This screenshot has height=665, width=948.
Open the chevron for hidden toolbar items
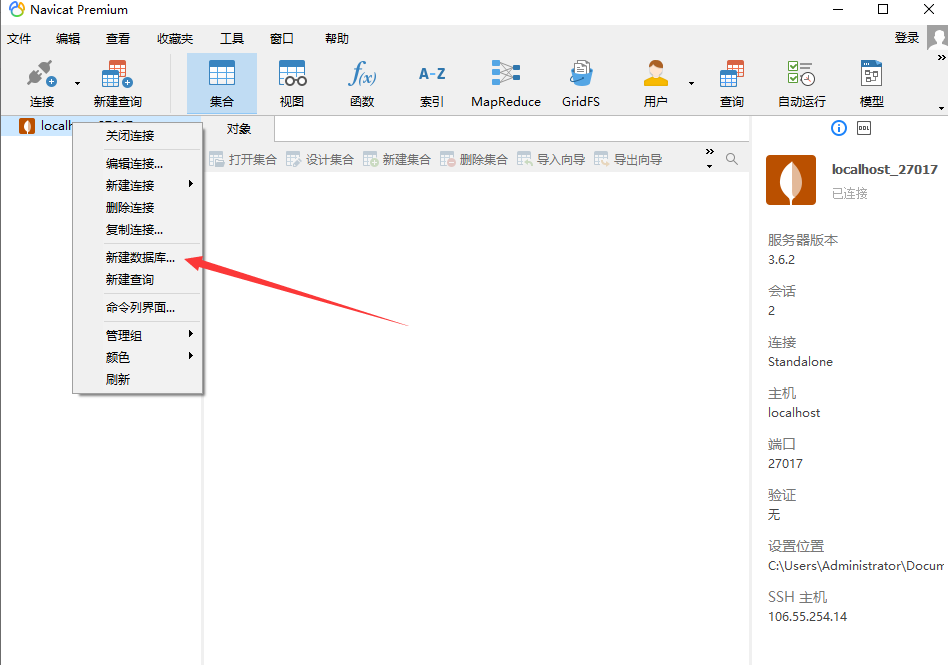[x=711, y=150]
